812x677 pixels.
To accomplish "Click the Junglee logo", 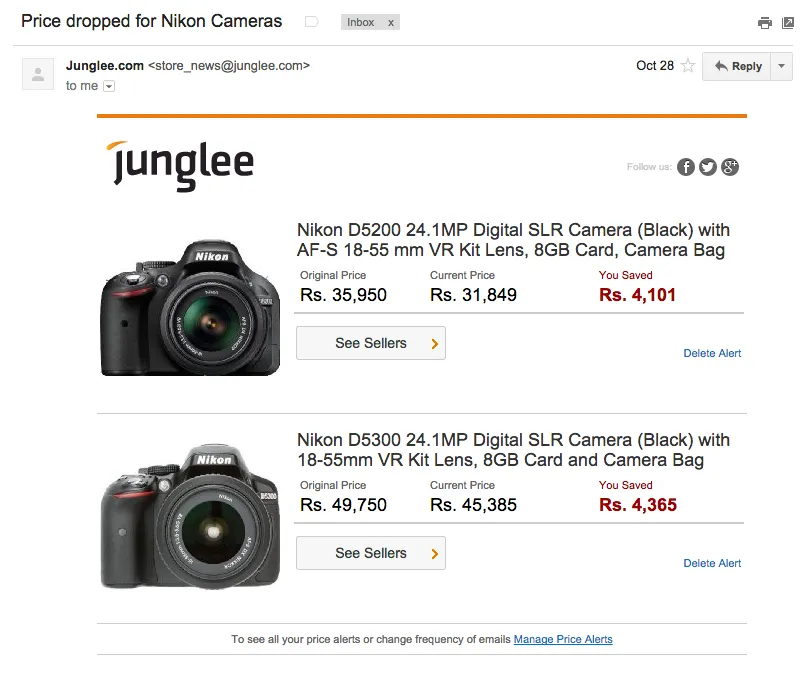I will pos(180,164).
